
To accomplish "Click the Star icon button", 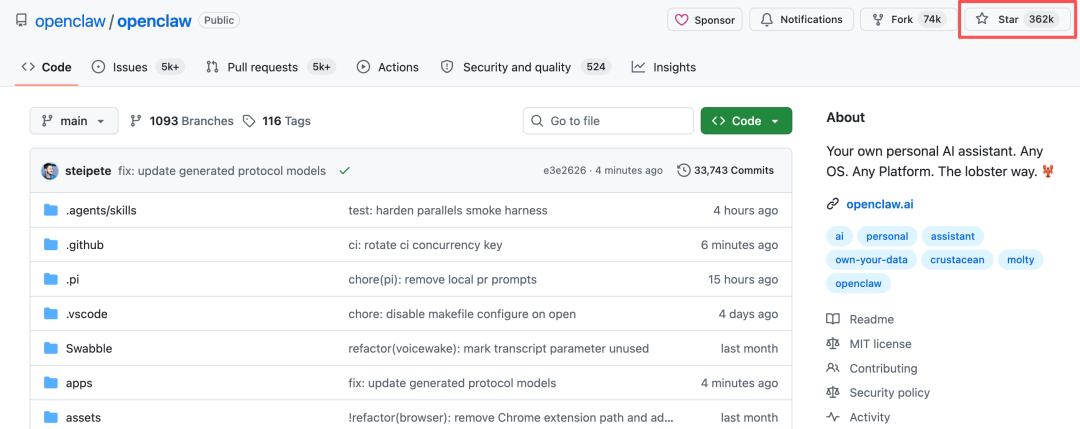I will click(982, 19).
